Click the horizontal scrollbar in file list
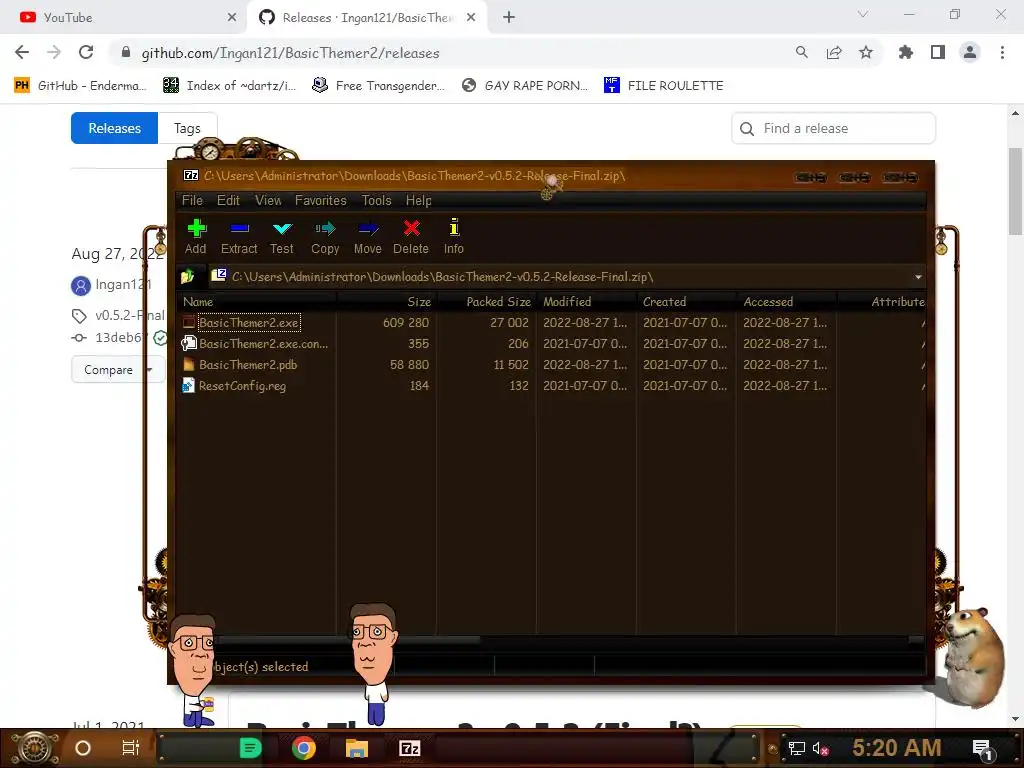 (349, 639)
